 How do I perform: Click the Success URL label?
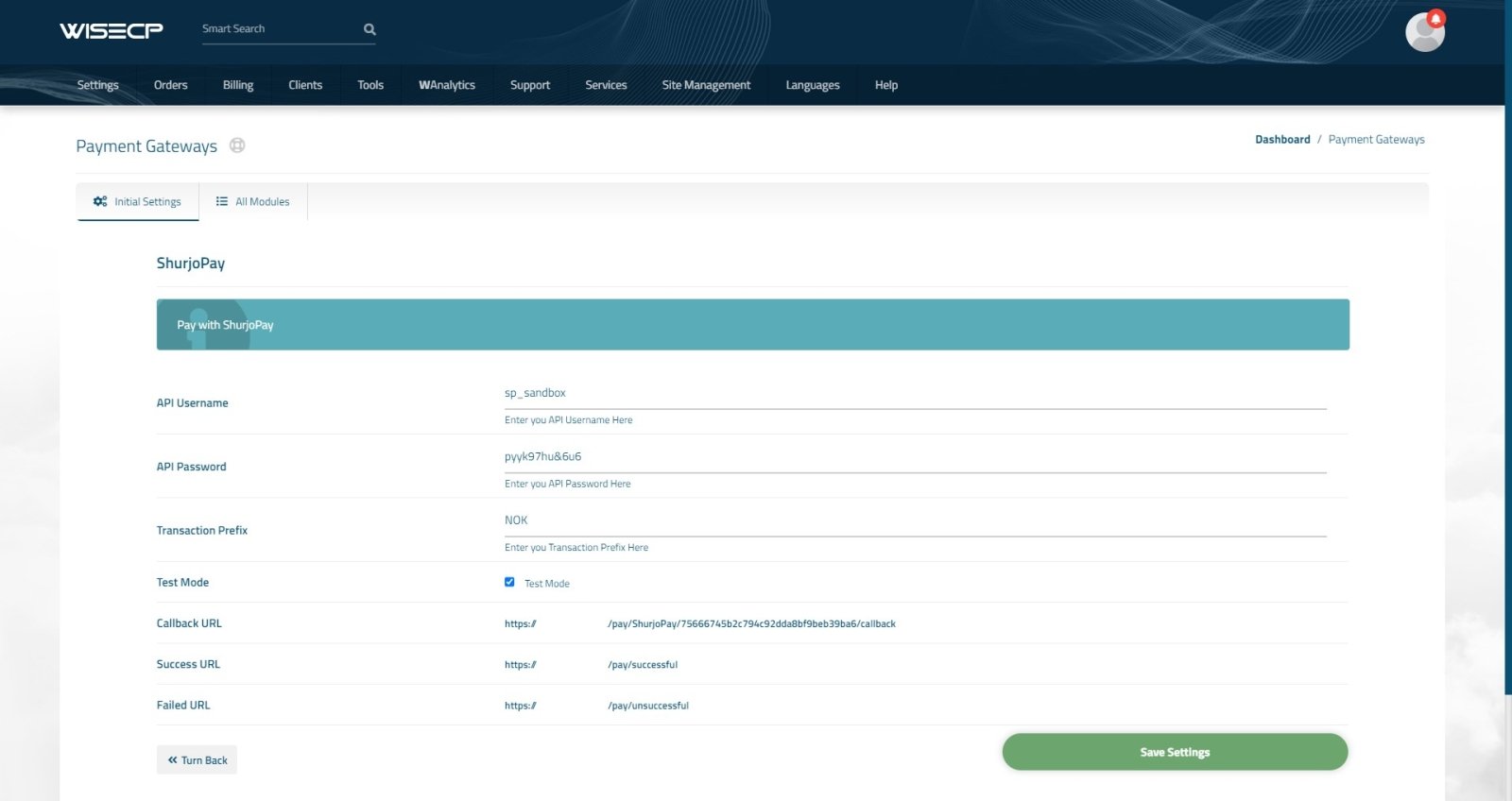click(188, 665)
